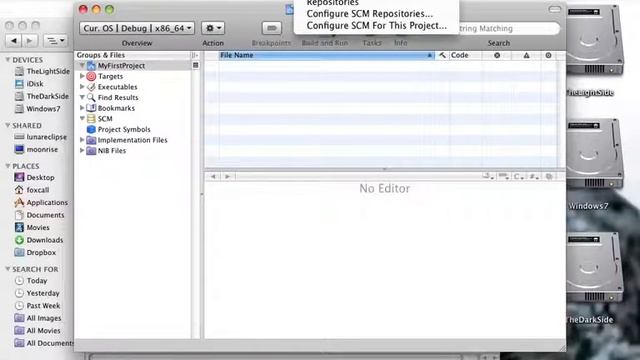Select the Targets bullseye icon

click(x=91, y=76)
